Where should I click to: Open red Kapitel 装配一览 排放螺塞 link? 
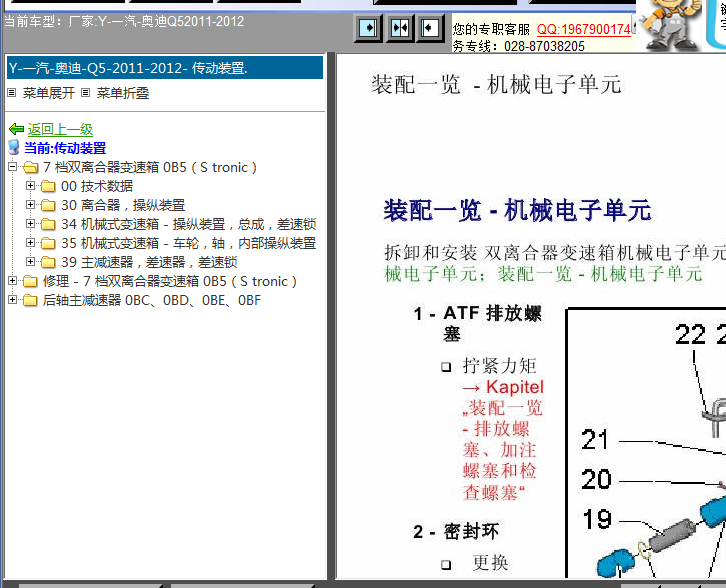503,439
